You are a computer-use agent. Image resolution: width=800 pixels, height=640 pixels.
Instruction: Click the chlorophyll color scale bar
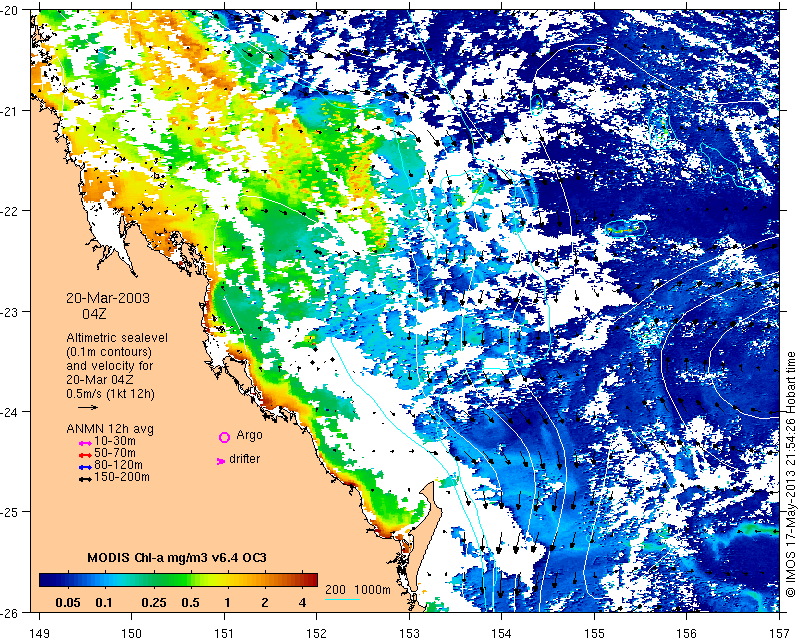[x=179, y=580]
